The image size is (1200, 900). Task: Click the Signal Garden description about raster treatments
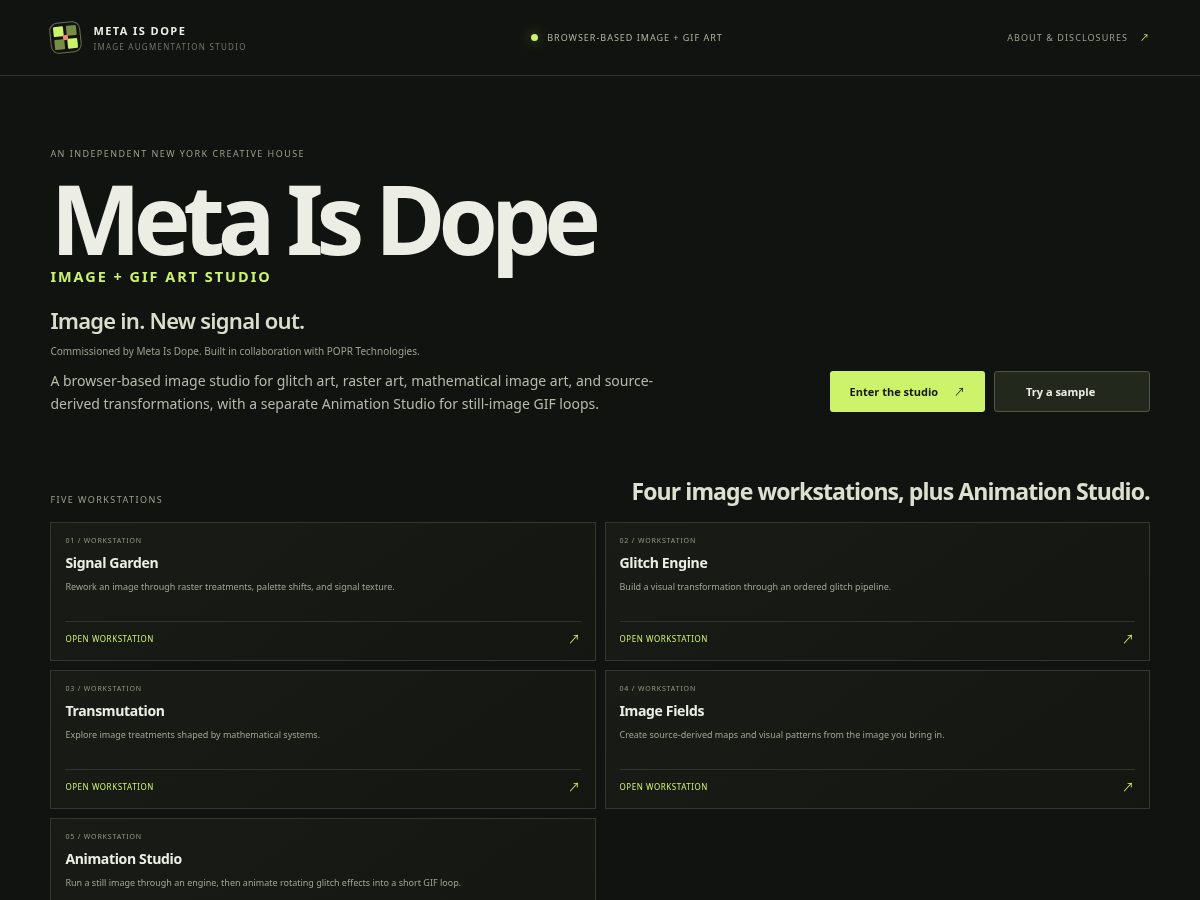[230, 587]
